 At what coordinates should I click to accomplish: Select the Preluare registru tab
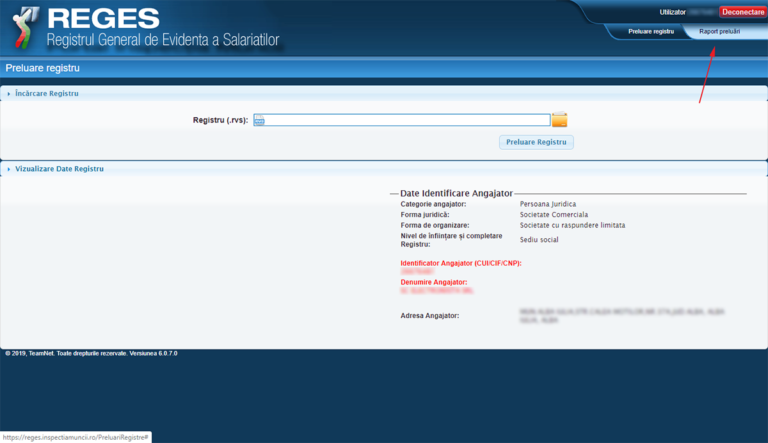coord(651,32)
